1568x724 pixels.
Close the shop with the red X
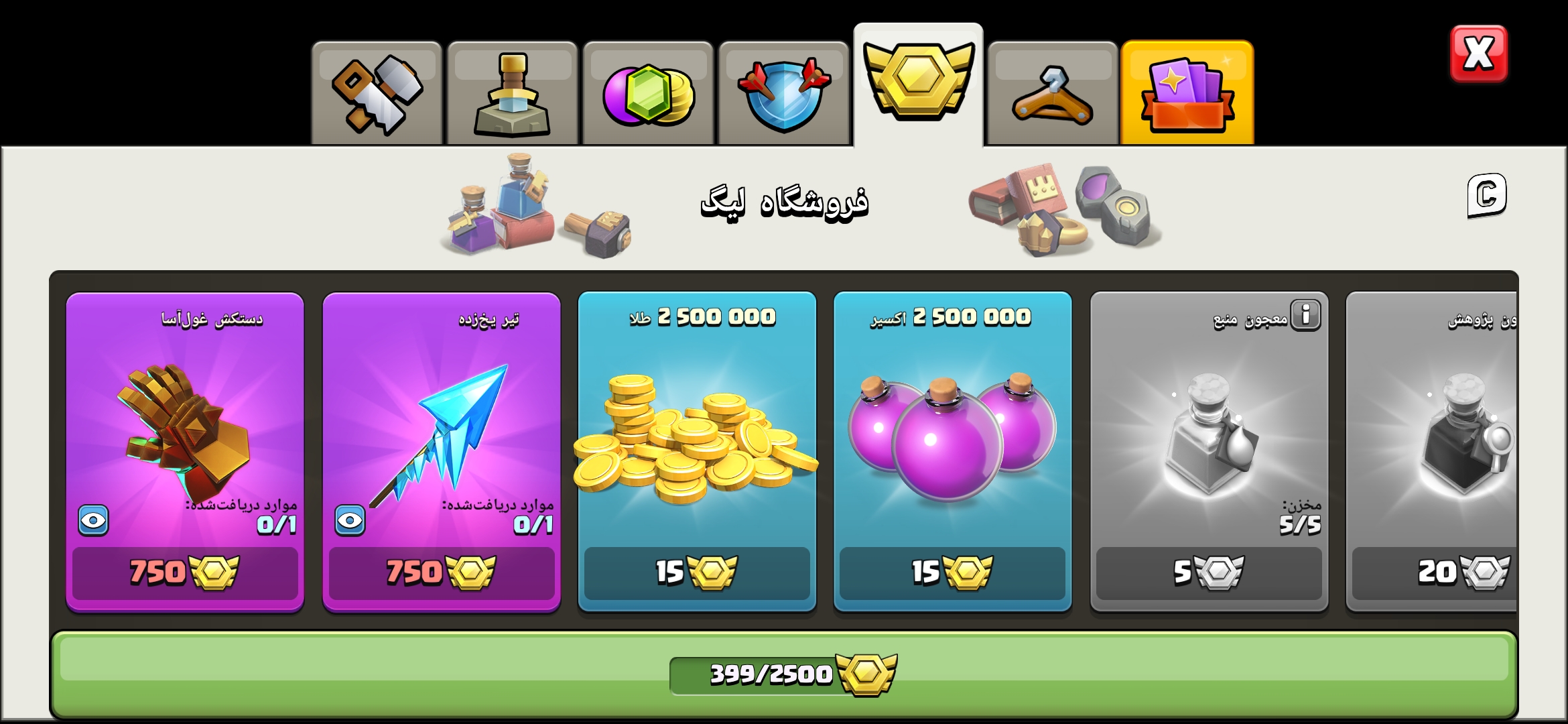coord(1479,54)
